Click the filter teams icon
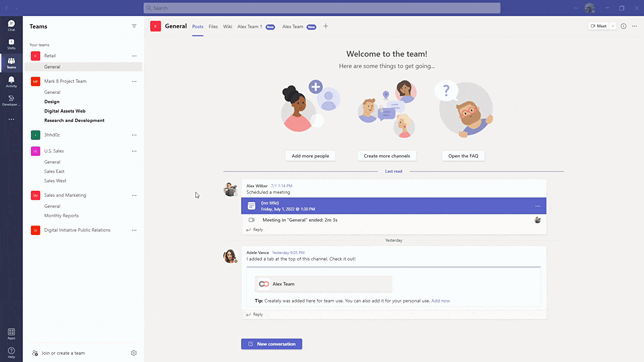 click(x=134, y=26)
